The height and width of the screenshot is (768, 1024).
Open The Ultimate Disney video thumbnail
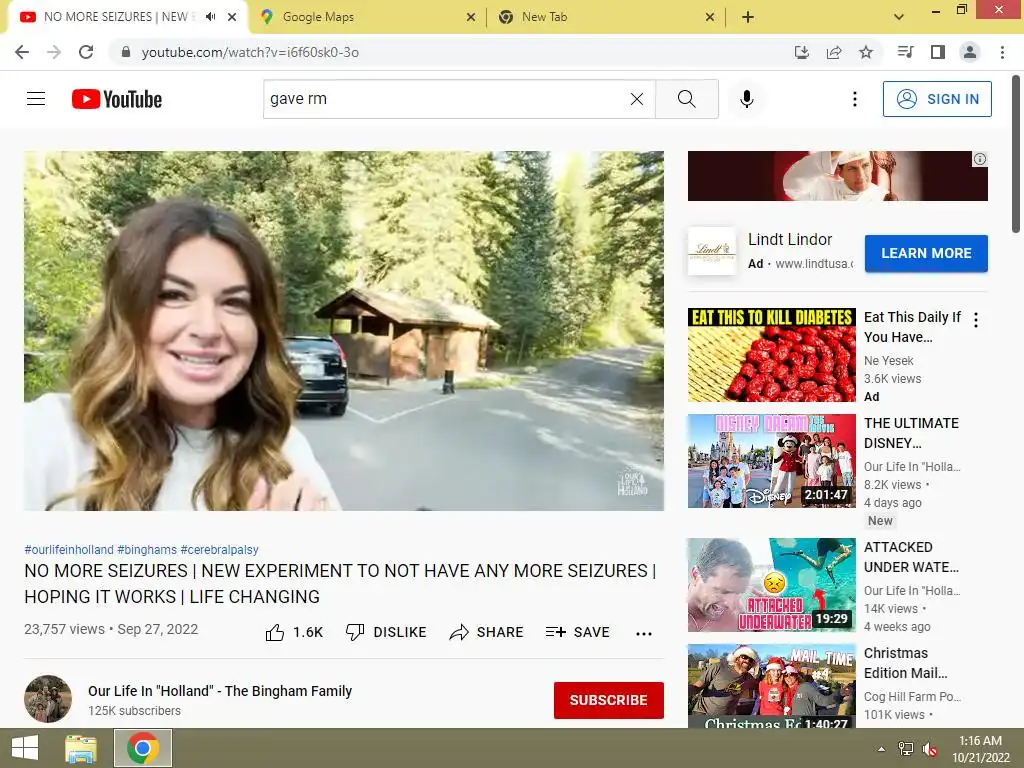point(771,461)
